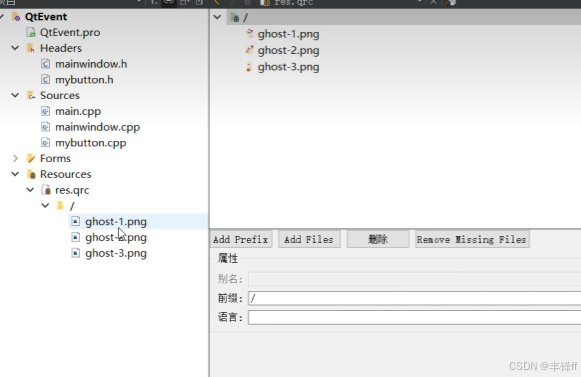Collapse the Resources node
Image resolution: width=581 pixels, height=377 pixels.
coord(15,174)
